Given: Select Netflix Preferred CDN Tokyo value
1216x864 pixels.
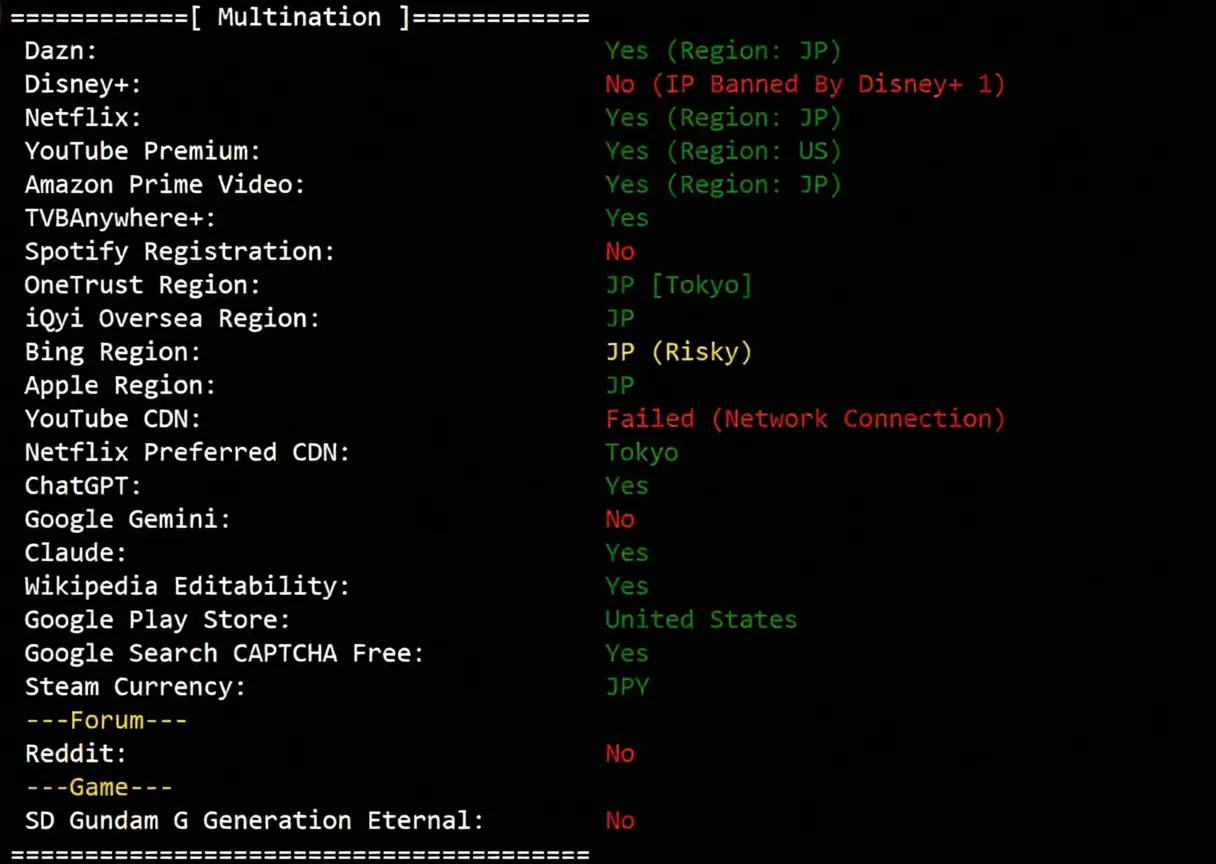Looking at the screenshot, I should (x=642, y=453).
